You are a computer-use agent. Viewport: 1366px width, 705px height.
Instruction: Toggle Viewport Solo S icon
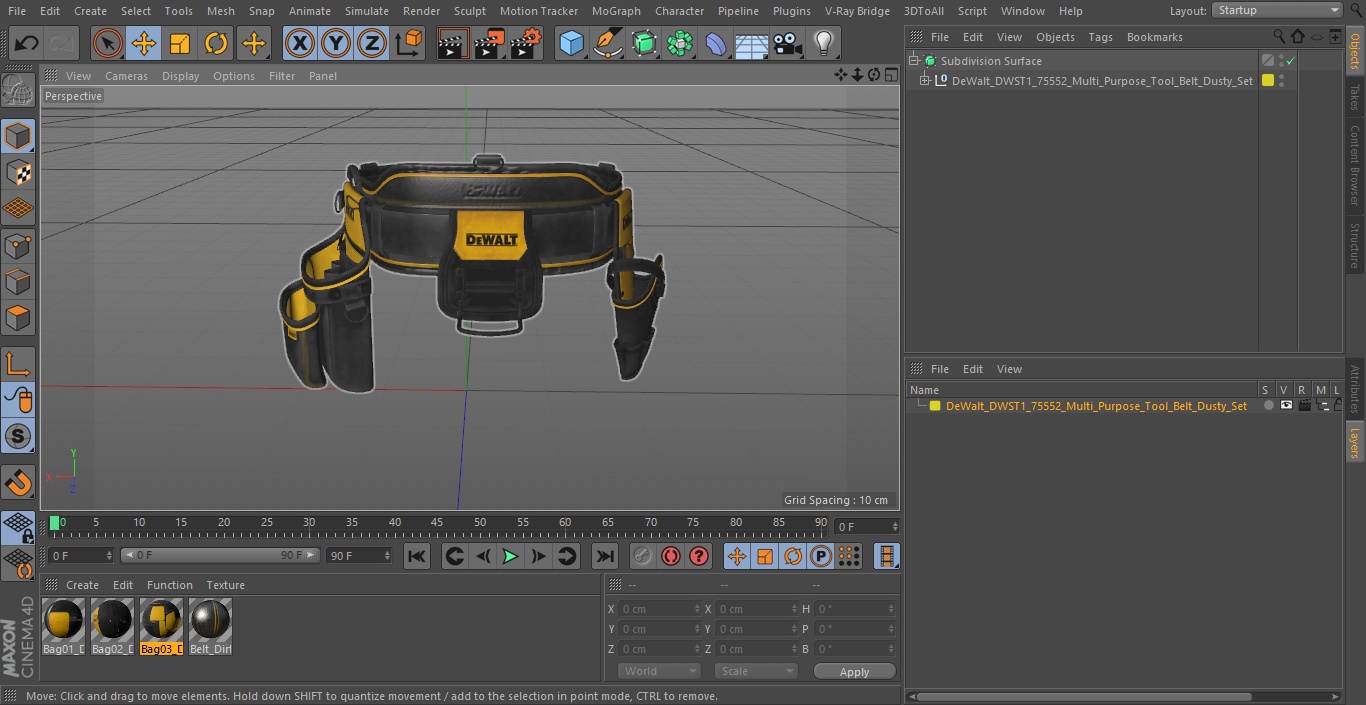coord(18,436)
